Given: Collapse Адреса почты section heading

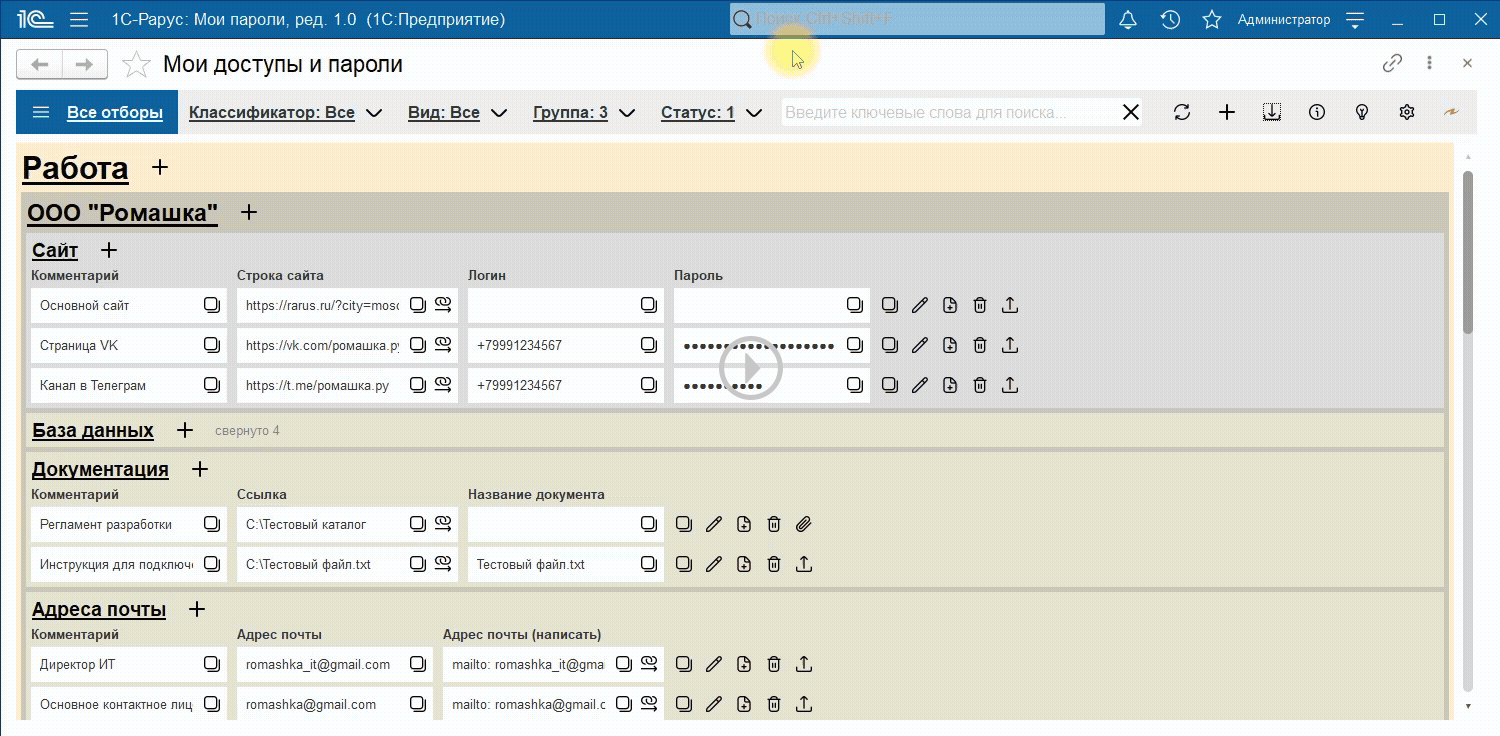Looking at the screenshot, I should click(x=99, y=610).
